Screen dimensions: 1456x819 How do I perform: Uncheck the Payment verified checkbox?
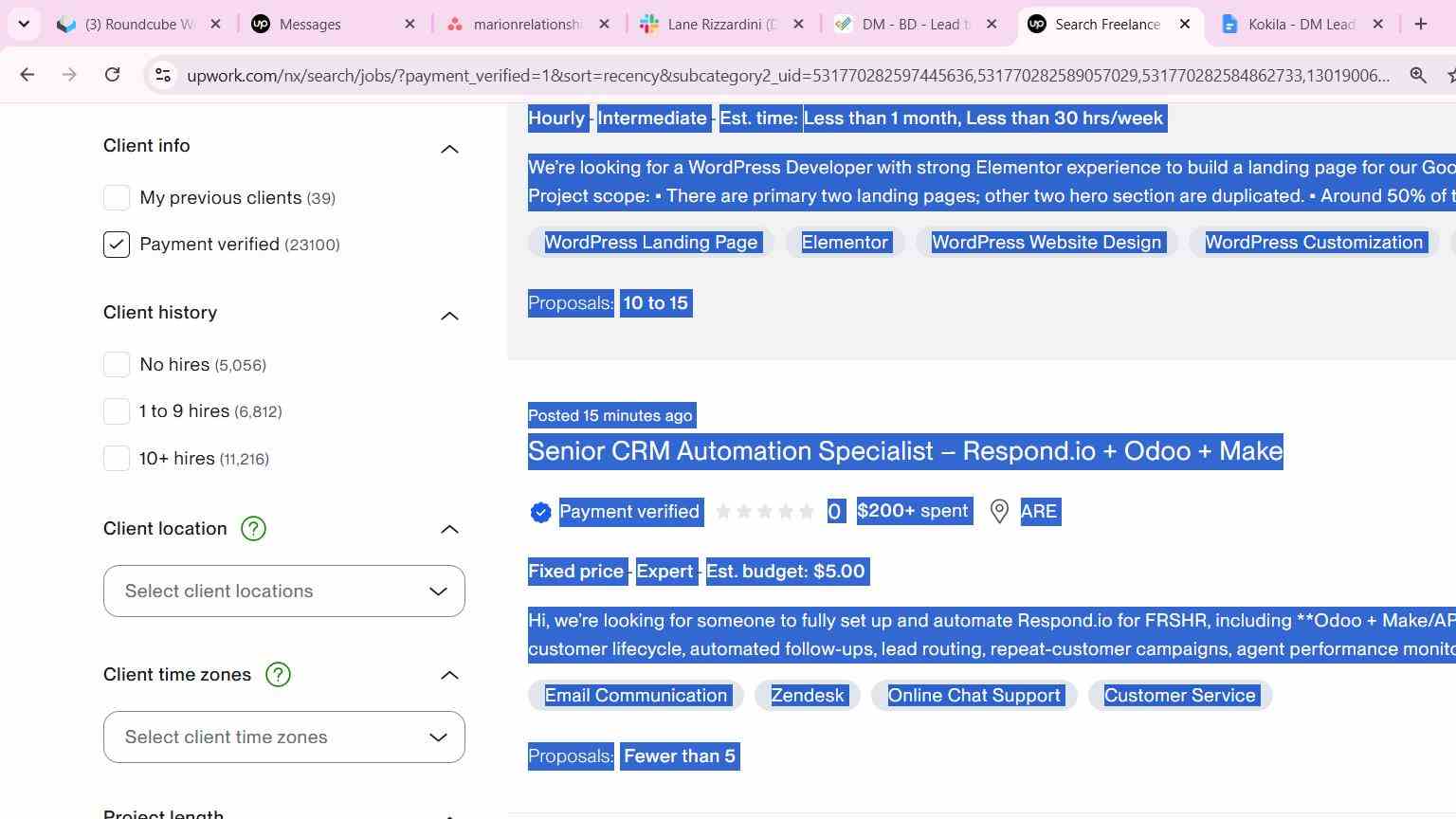(117, 245)
